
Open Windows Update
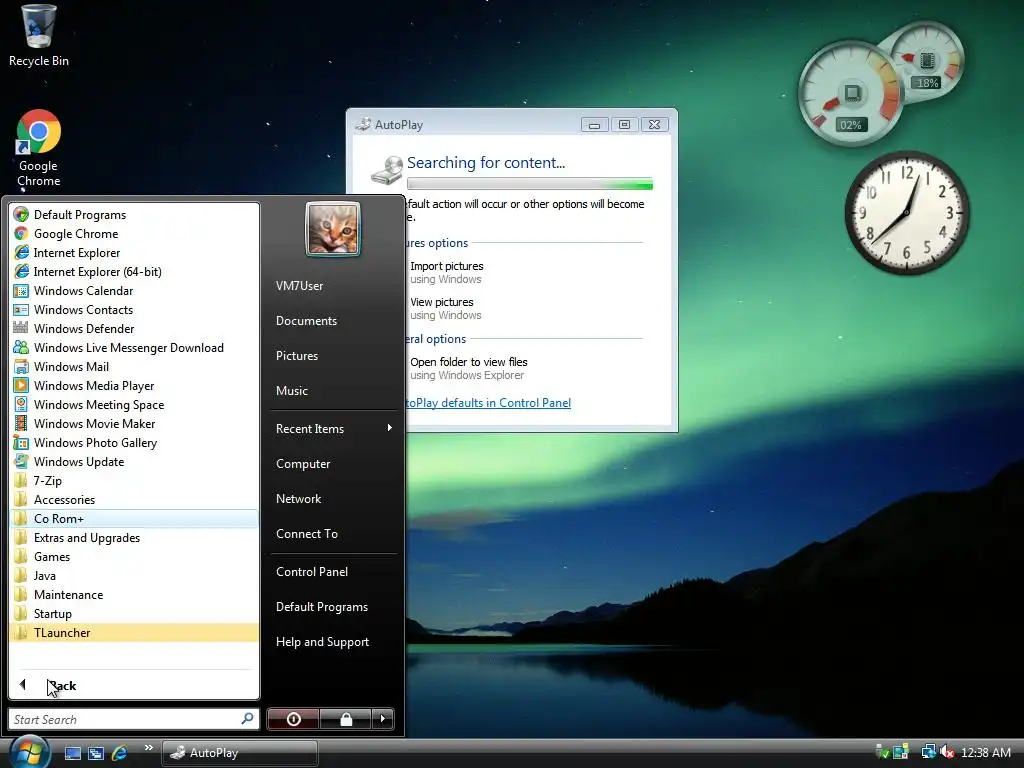point(135,461)
